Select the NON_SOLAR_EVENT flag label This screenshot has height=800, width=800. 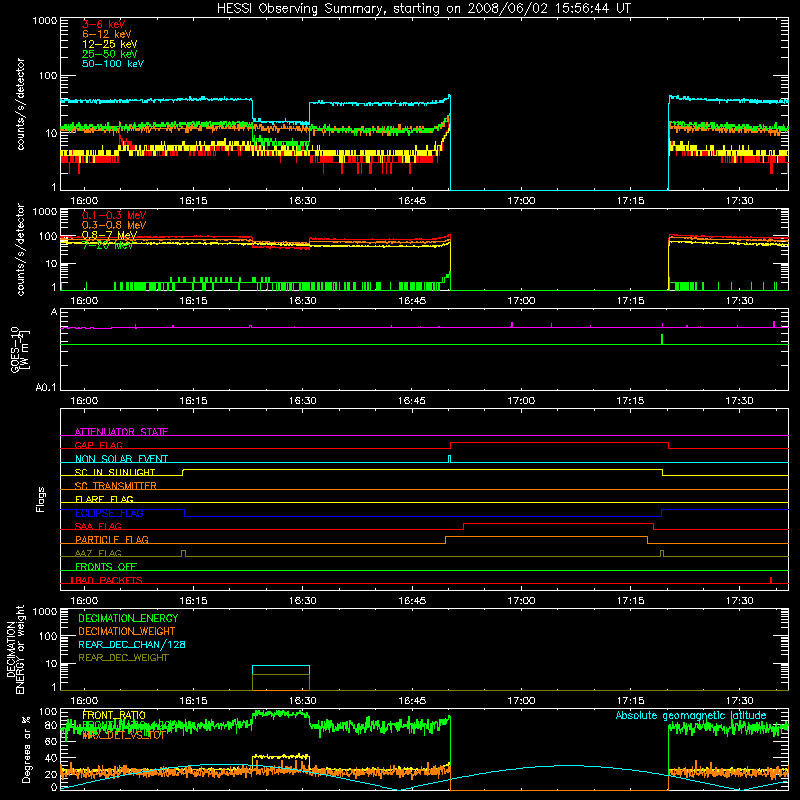click(121, 459)
